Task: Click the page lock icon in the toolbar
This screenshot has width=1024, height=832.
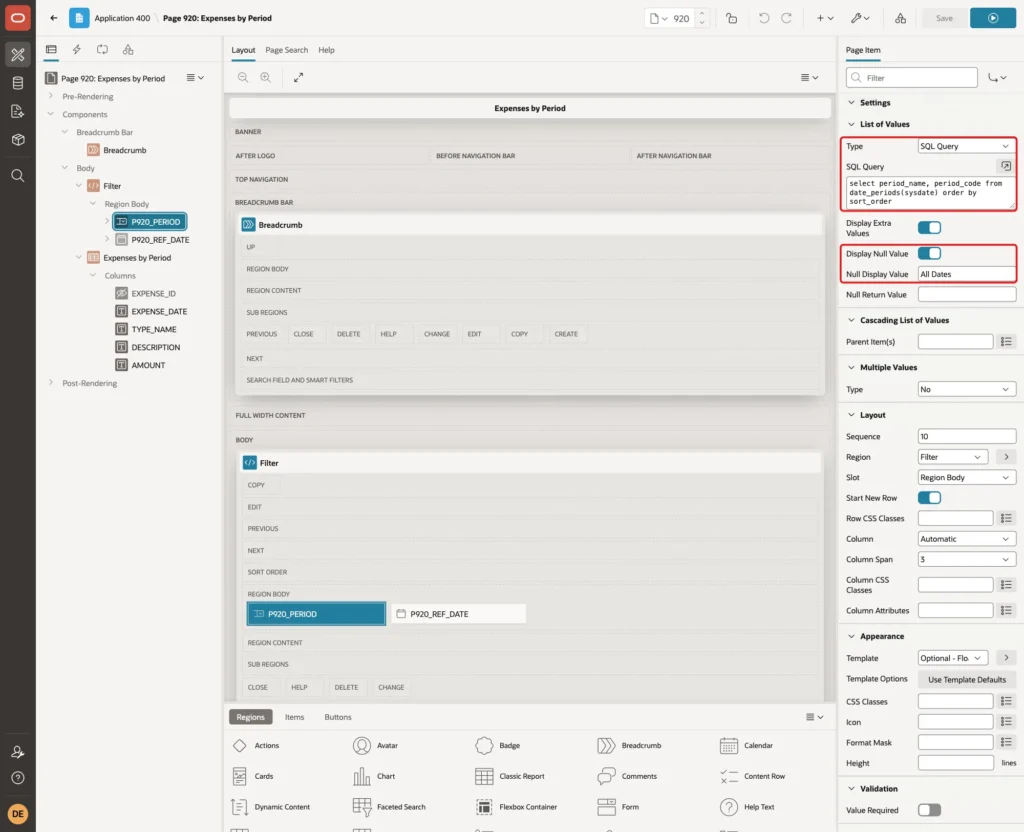Action: click(731, 18)
